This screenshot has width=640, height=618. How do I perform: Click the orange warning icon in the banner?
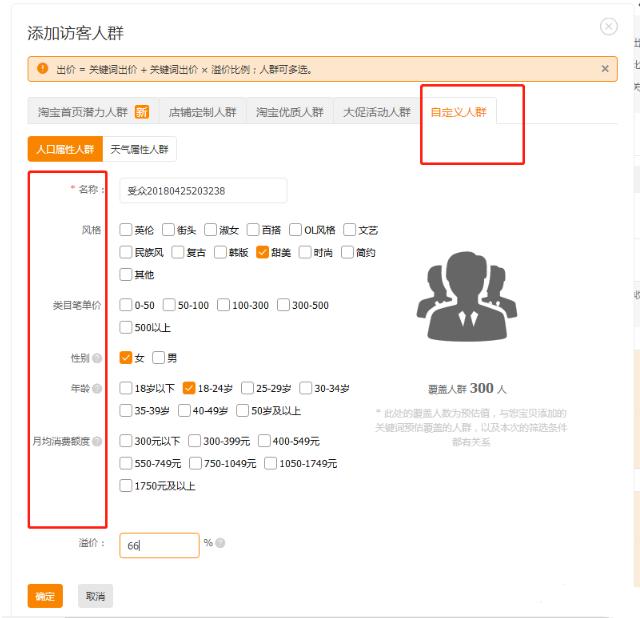point(42,68)
